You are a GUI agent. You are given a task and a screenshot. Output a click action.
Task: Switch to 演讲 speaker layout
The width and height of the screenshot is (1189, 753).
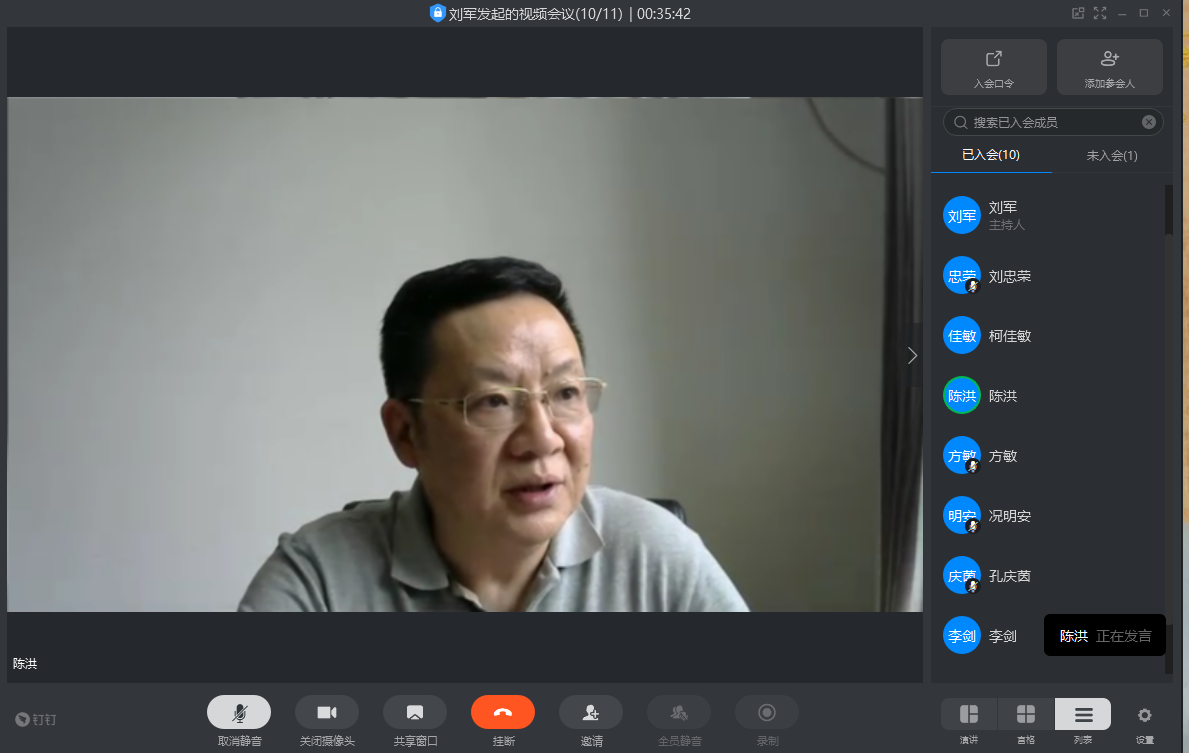[x=969, y=714]
